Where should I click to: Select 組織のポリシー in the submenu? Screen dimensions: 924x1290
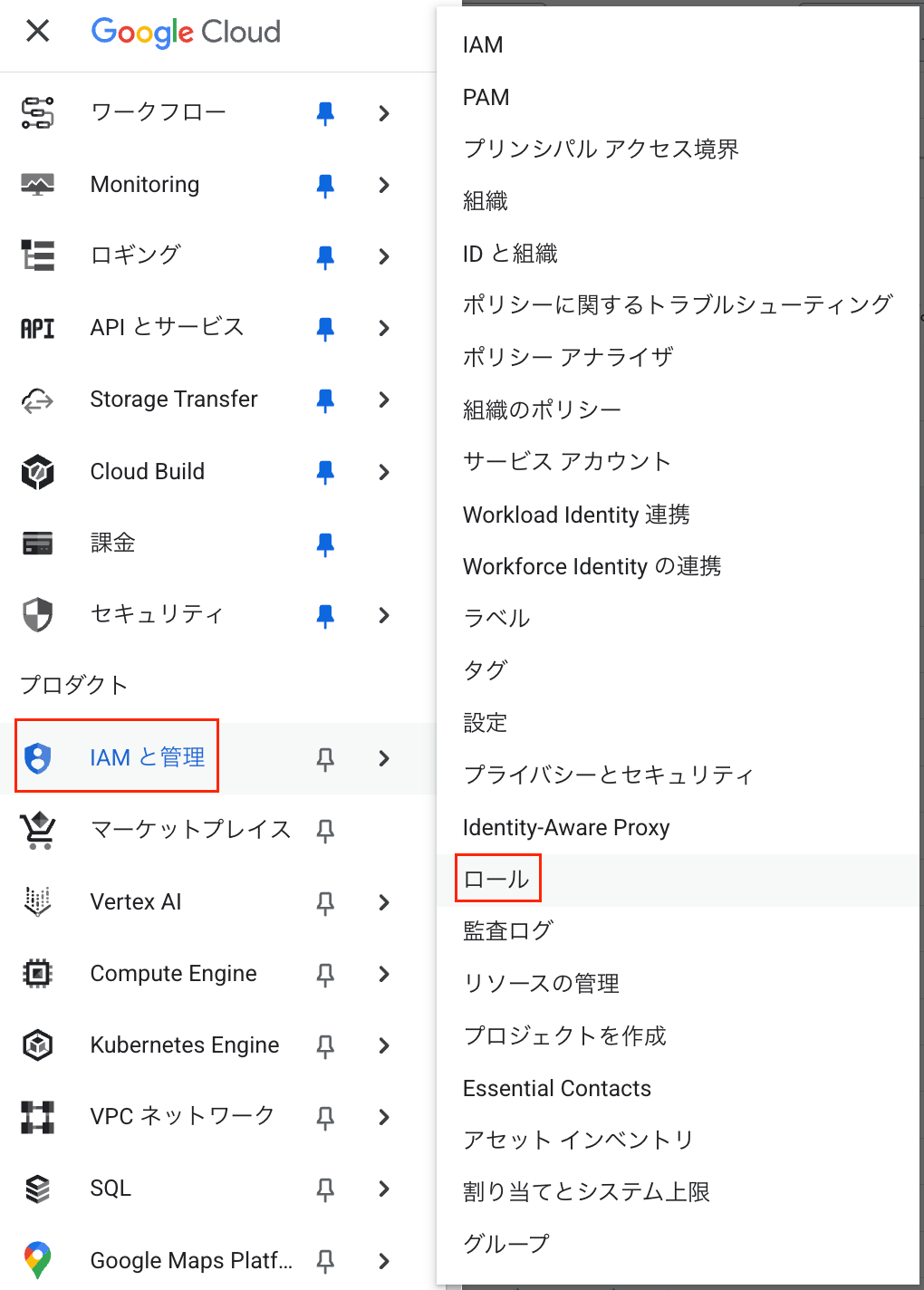tap(542, 409)
